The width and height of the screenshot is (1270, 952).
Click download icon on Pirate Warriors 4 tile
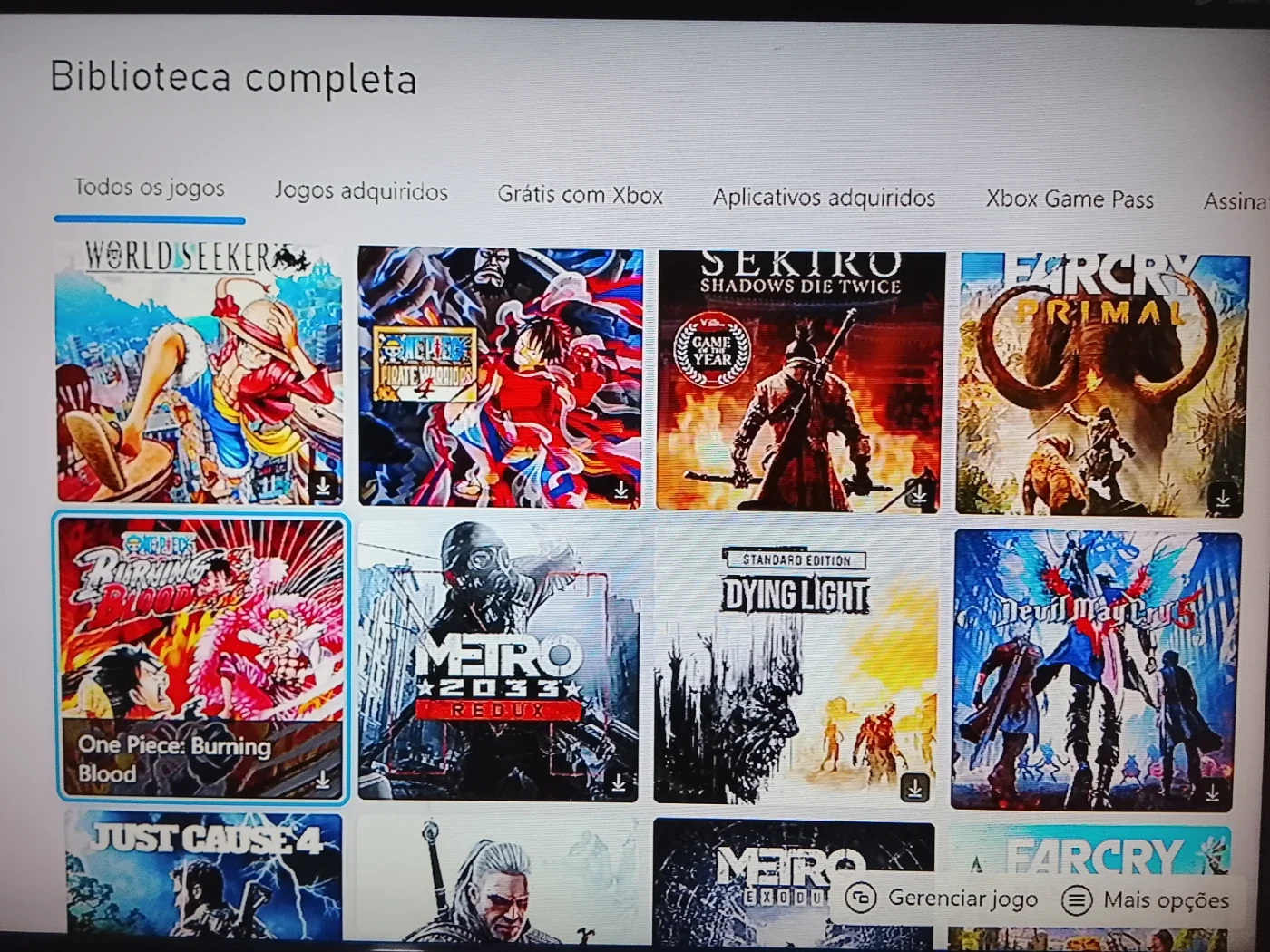click(620, 490)
